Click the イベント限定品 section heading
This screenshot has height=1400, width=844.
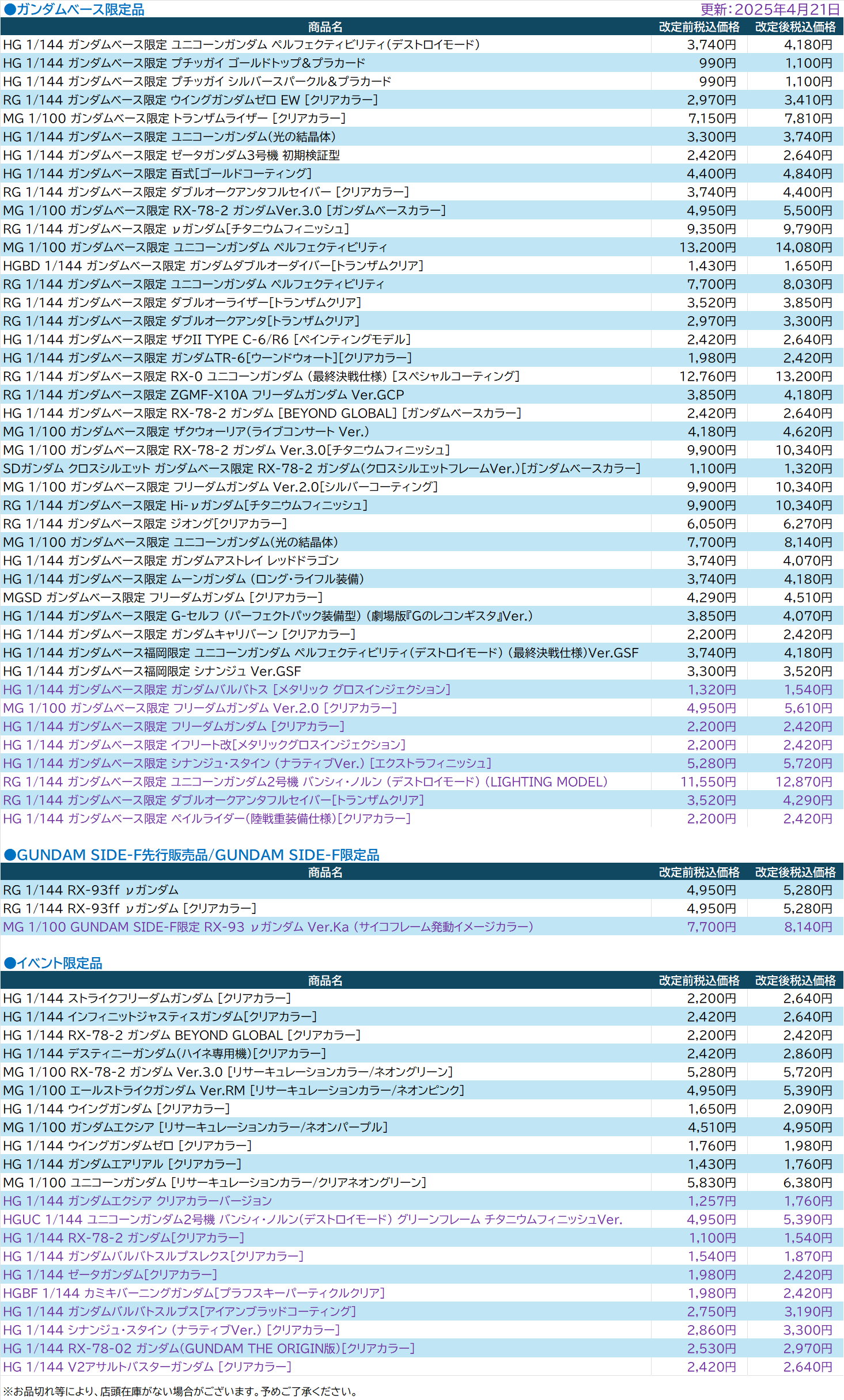[54, 963]
